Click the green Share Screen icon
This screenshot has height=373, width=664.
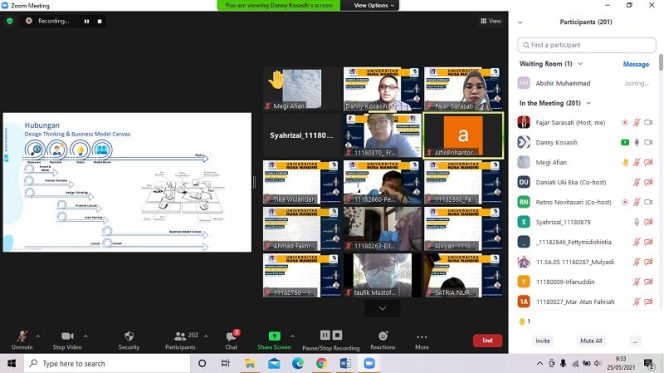pos(274,336)
